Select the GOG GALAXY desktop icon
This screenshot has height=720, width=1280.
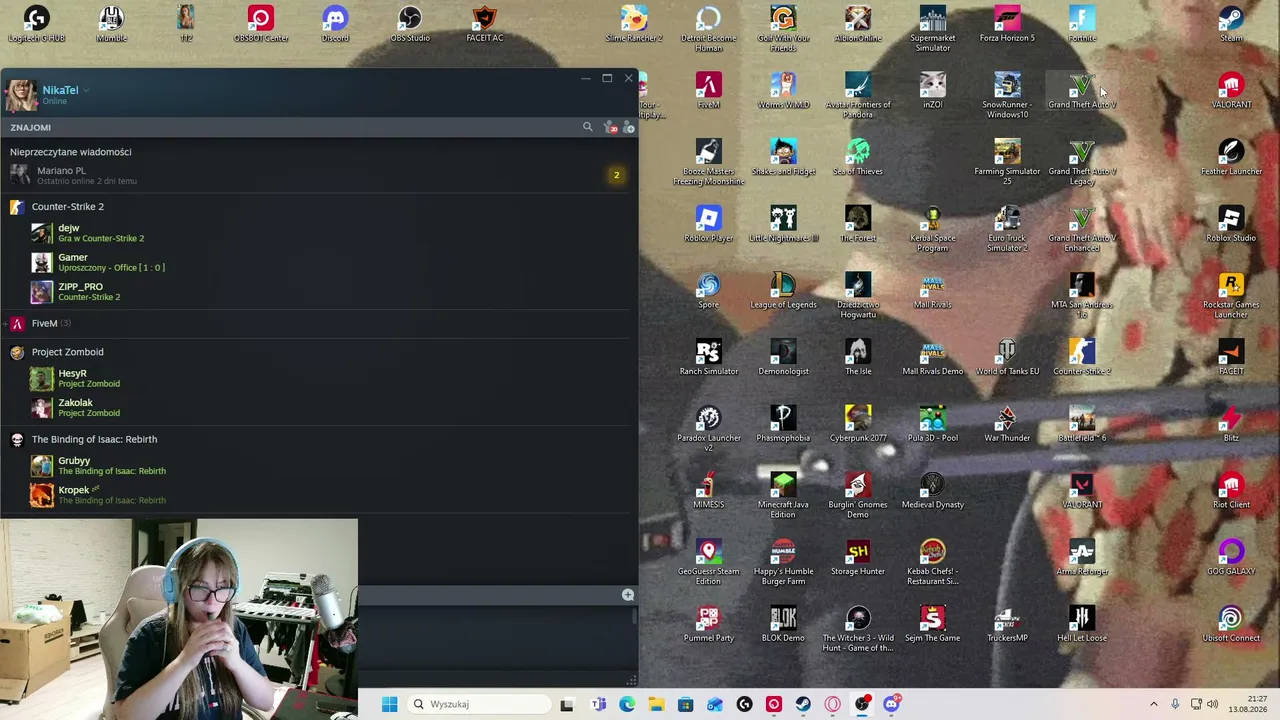(1231, 558)
